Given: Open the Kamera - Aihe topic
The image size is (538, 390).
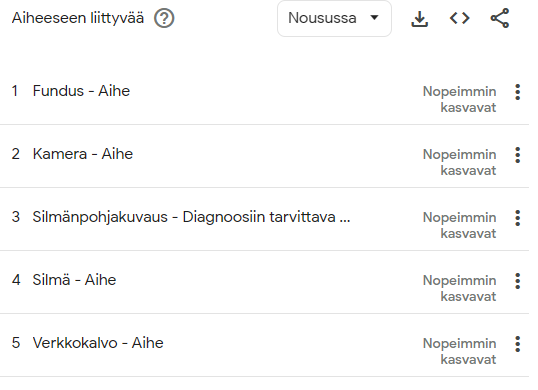Looking at the screenshot, I should (83, 154).
